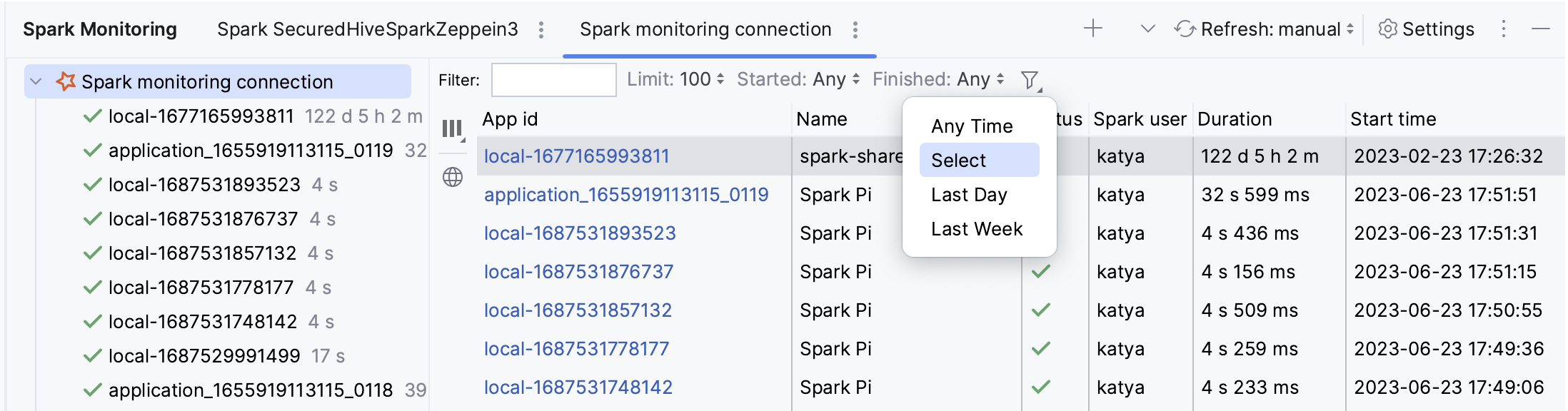The width and height of the screenshot is (1568, 411).
Task: Open local-1687531876737 link in table
Action: coord(578,272)
